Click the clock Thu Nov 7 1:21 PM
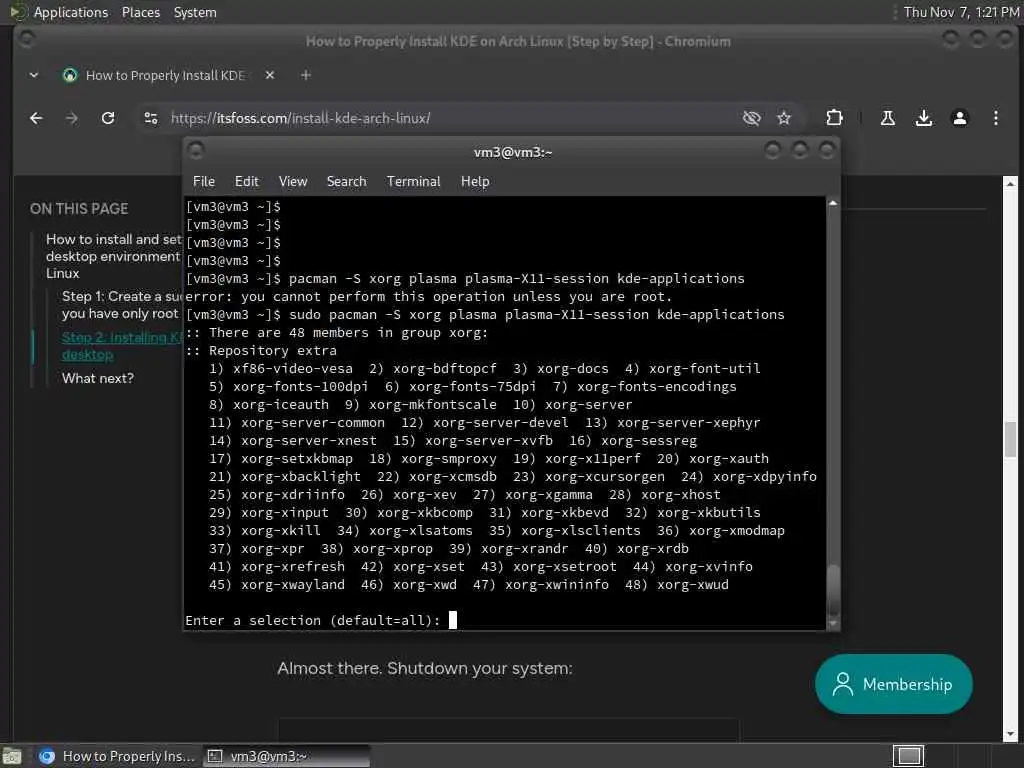The height and width of the screenshot is (768, 1024). [x=961, y=12]
